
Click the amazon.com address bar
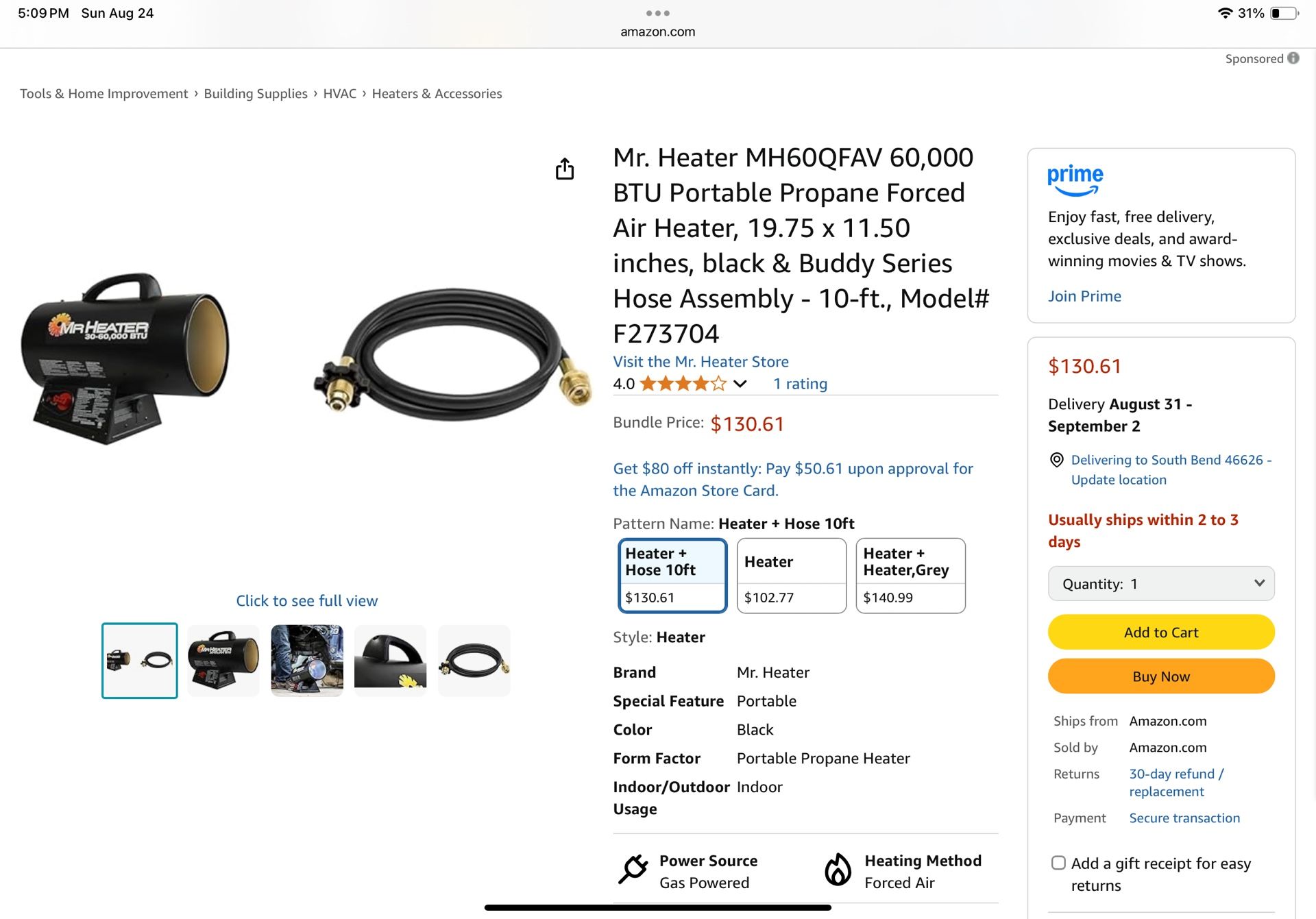(x=657, y=32)
